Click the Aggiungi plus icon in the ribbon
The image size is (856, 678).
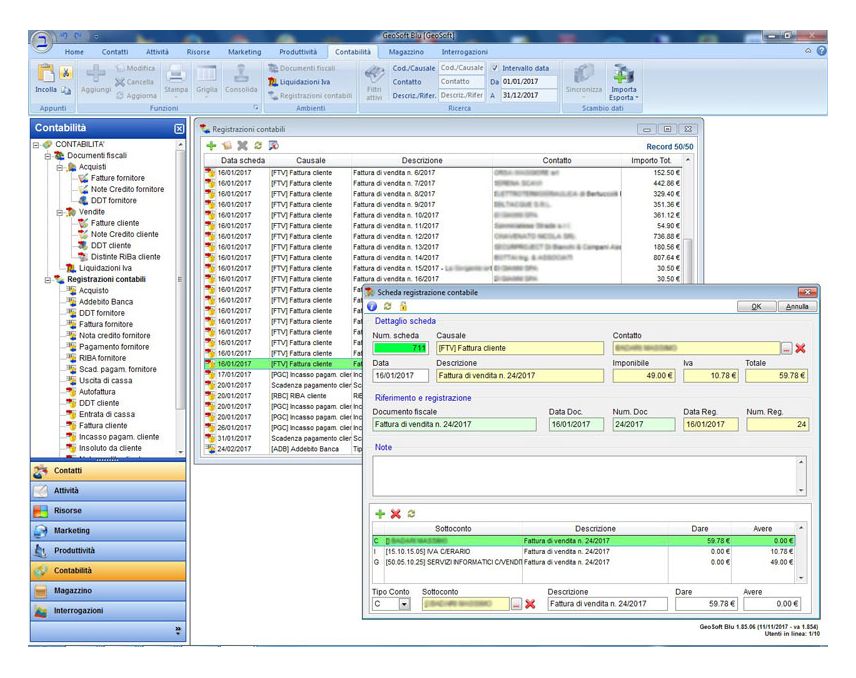coord(96,73)
